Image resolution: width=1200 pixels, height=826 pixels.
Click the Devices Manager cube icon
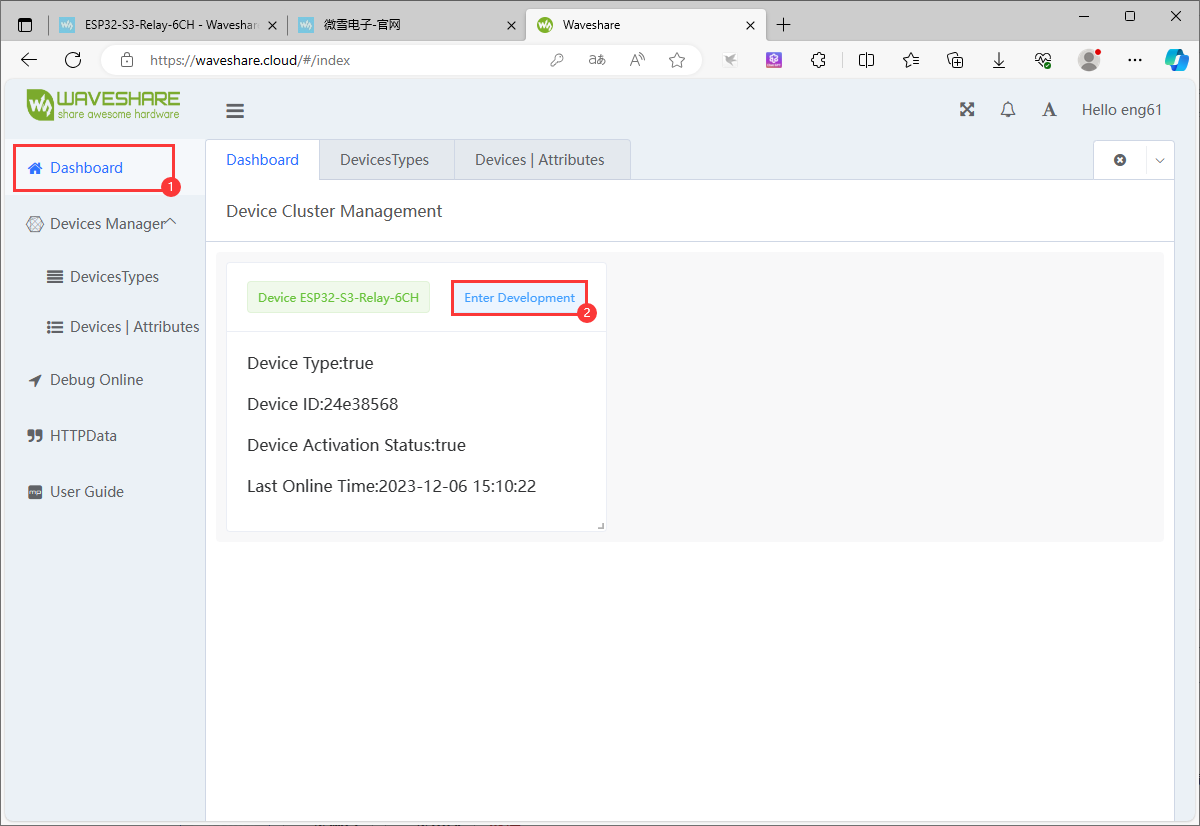pos(35,224)
